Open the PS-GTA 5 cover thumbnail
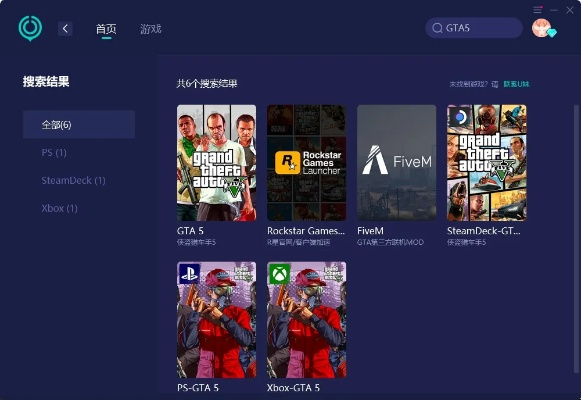Image resolution: width=581 pixels, height=400 pixels. pos(216,320)
